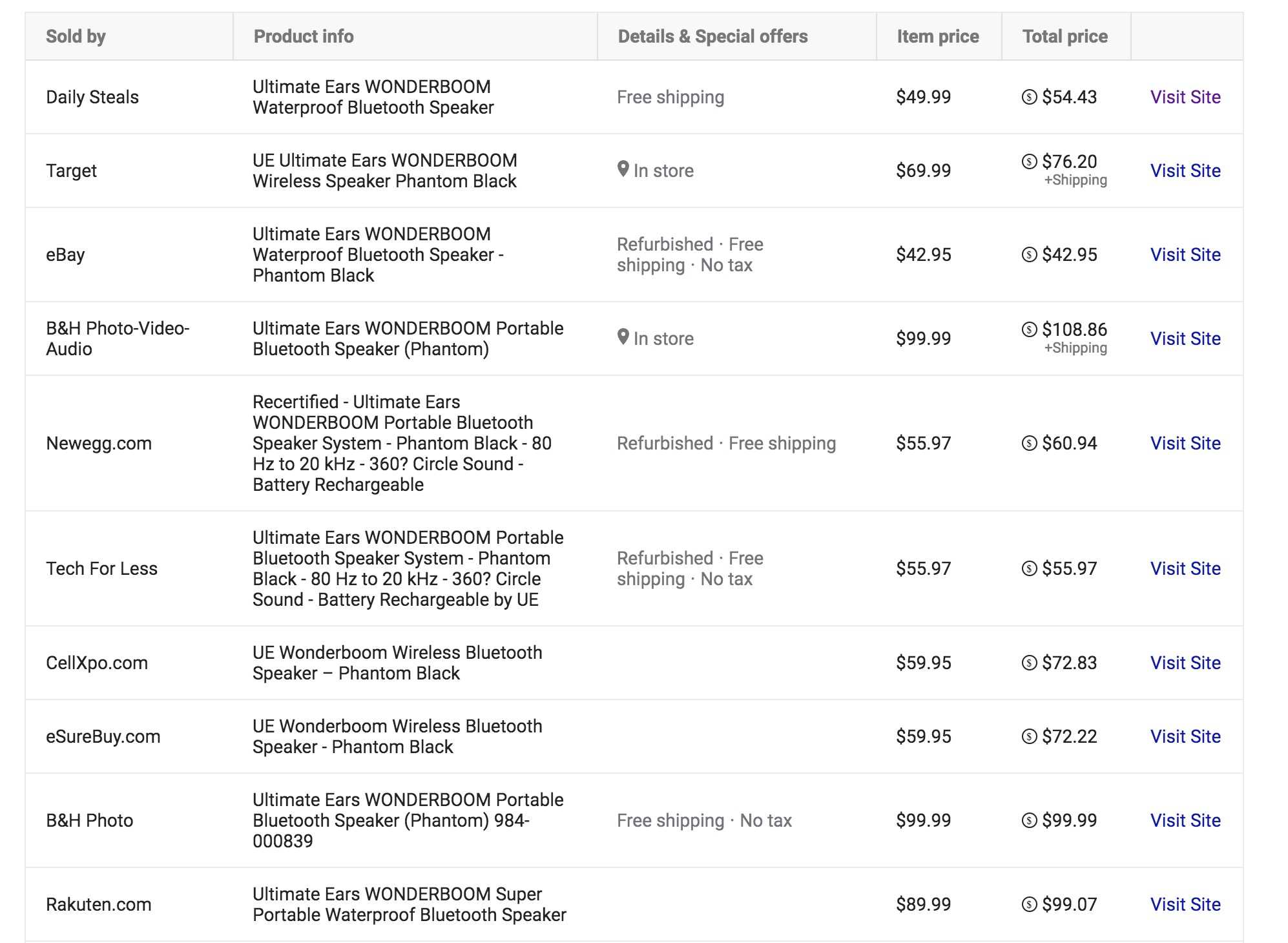The height and width of the screenshot is (943, 1288).
Task: Select the Target store name
Action: tap(72, 171)
